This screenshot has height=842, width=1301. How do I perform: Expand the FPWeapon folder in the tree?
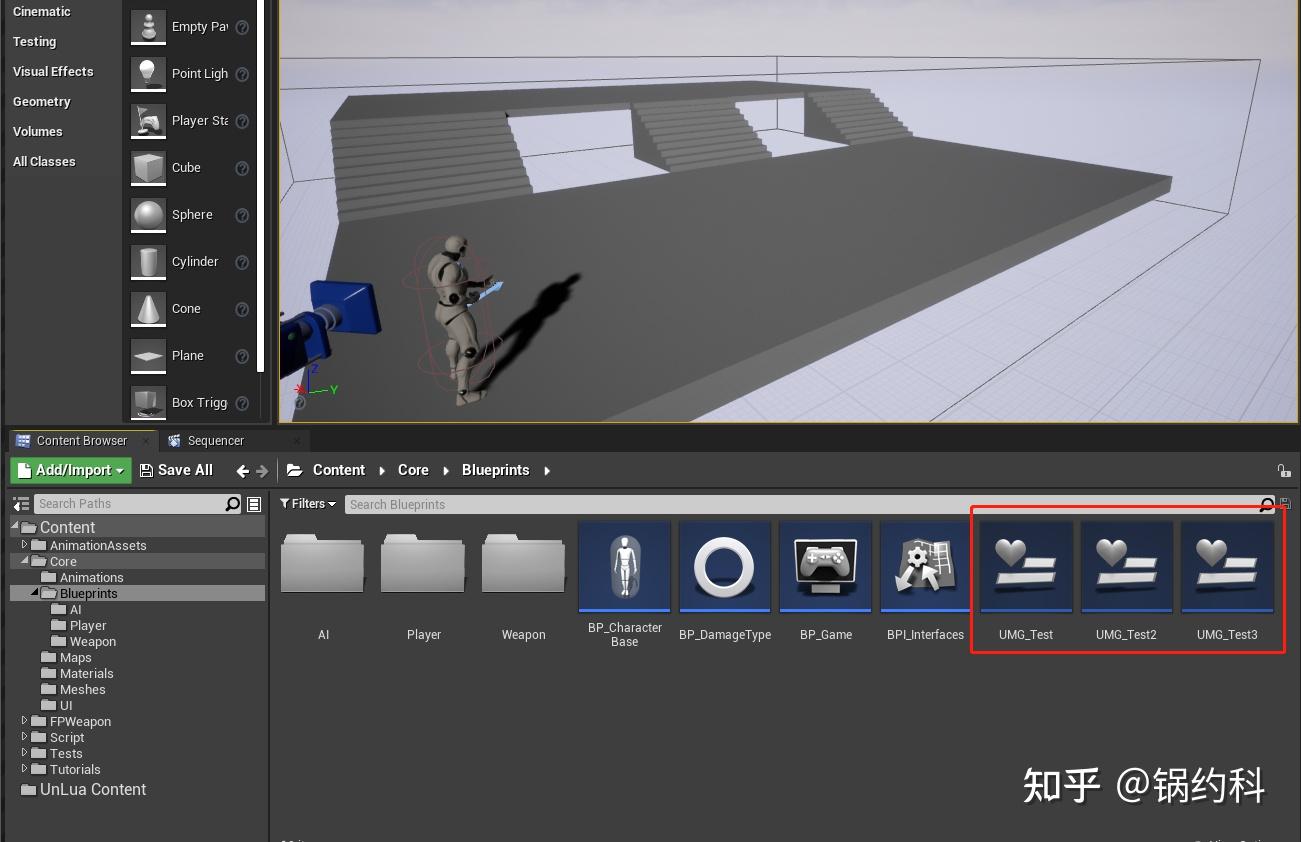point(24,721)
